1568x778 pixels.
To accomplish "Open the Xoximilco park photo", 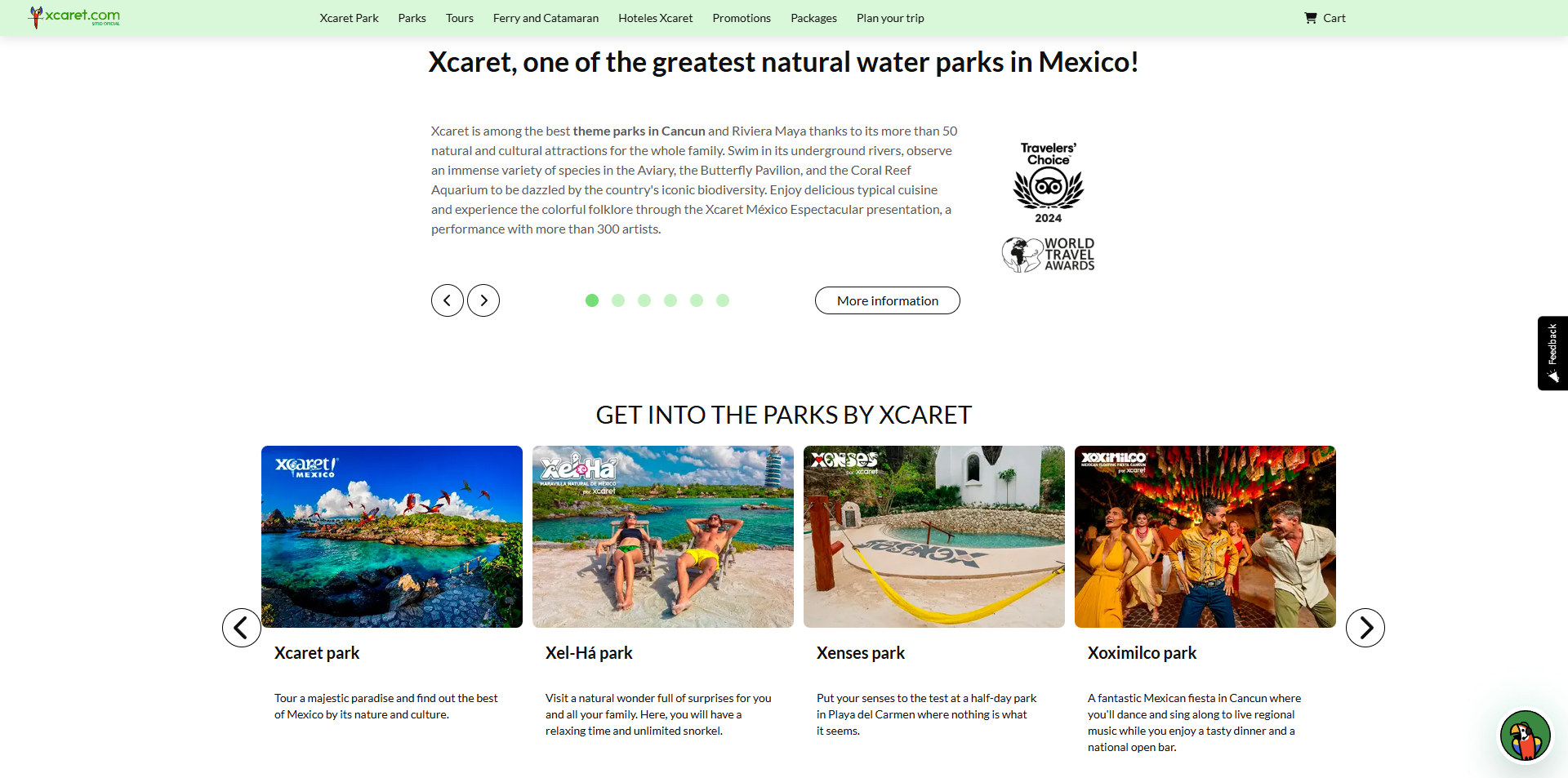I will 1205,536.
